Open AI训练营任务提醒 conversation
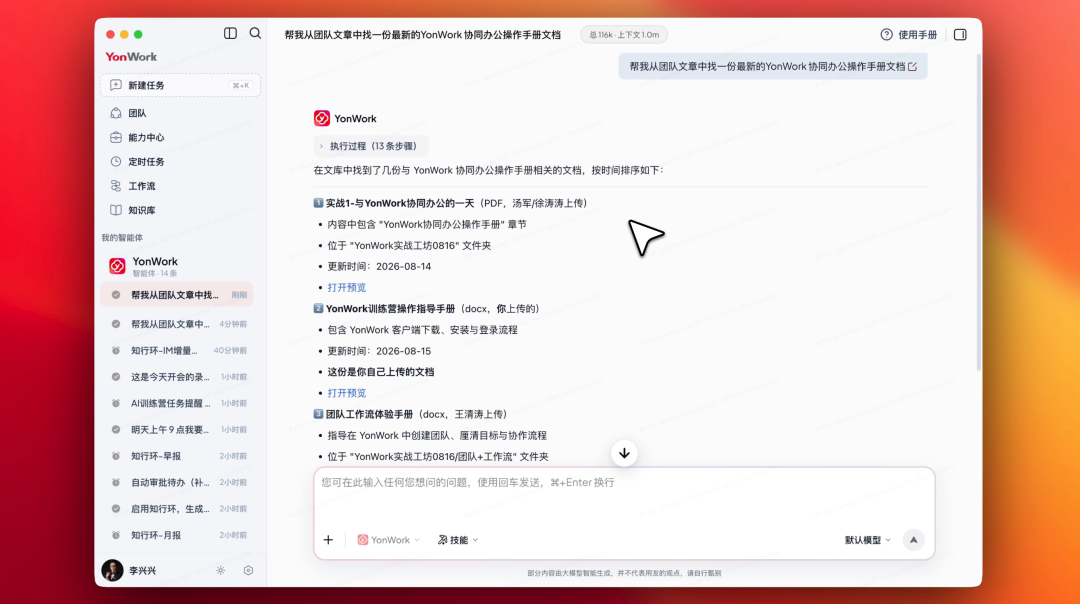 178,403
